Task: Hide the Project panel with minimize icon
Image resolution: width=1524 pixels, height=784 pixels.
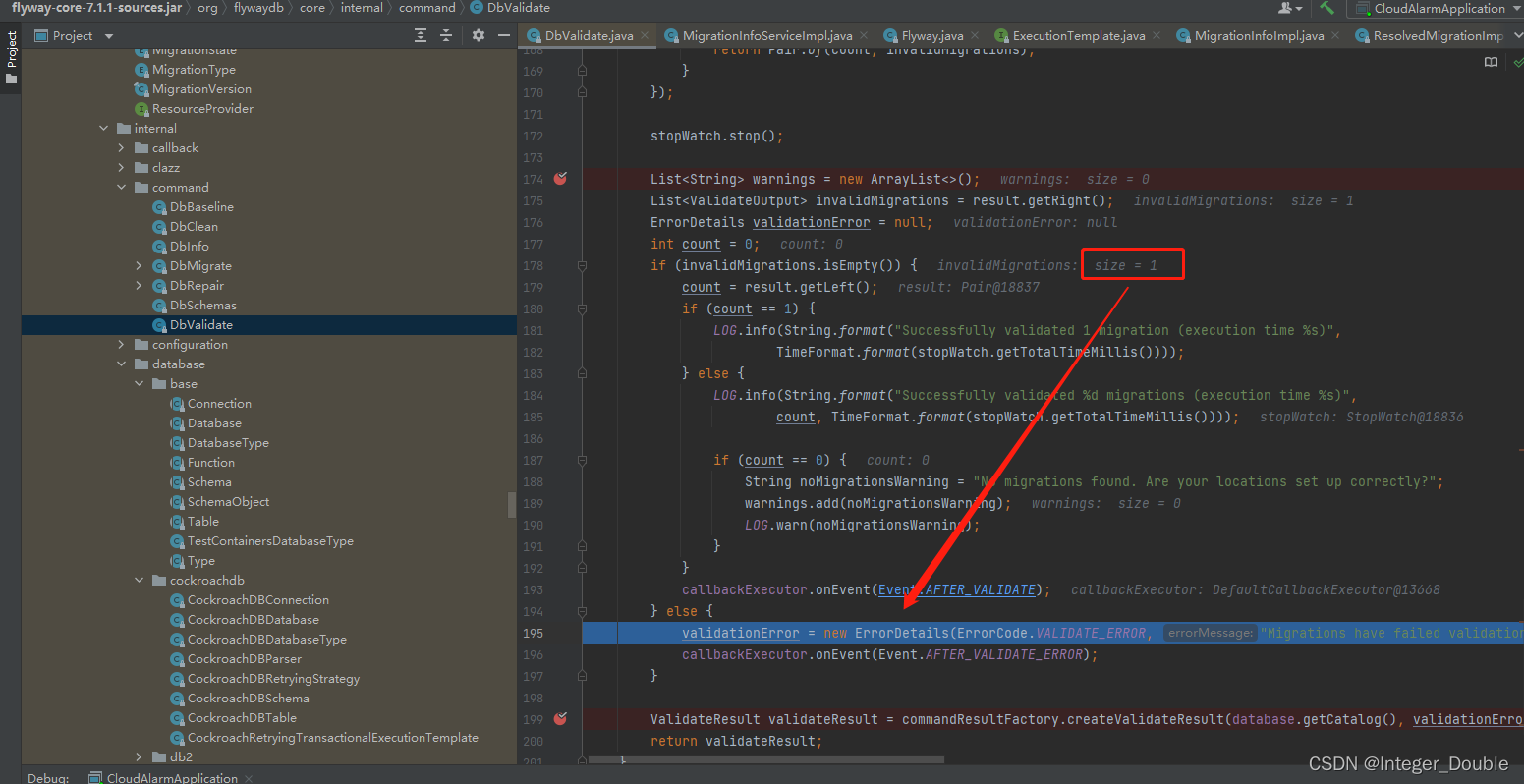Action: 504,35
